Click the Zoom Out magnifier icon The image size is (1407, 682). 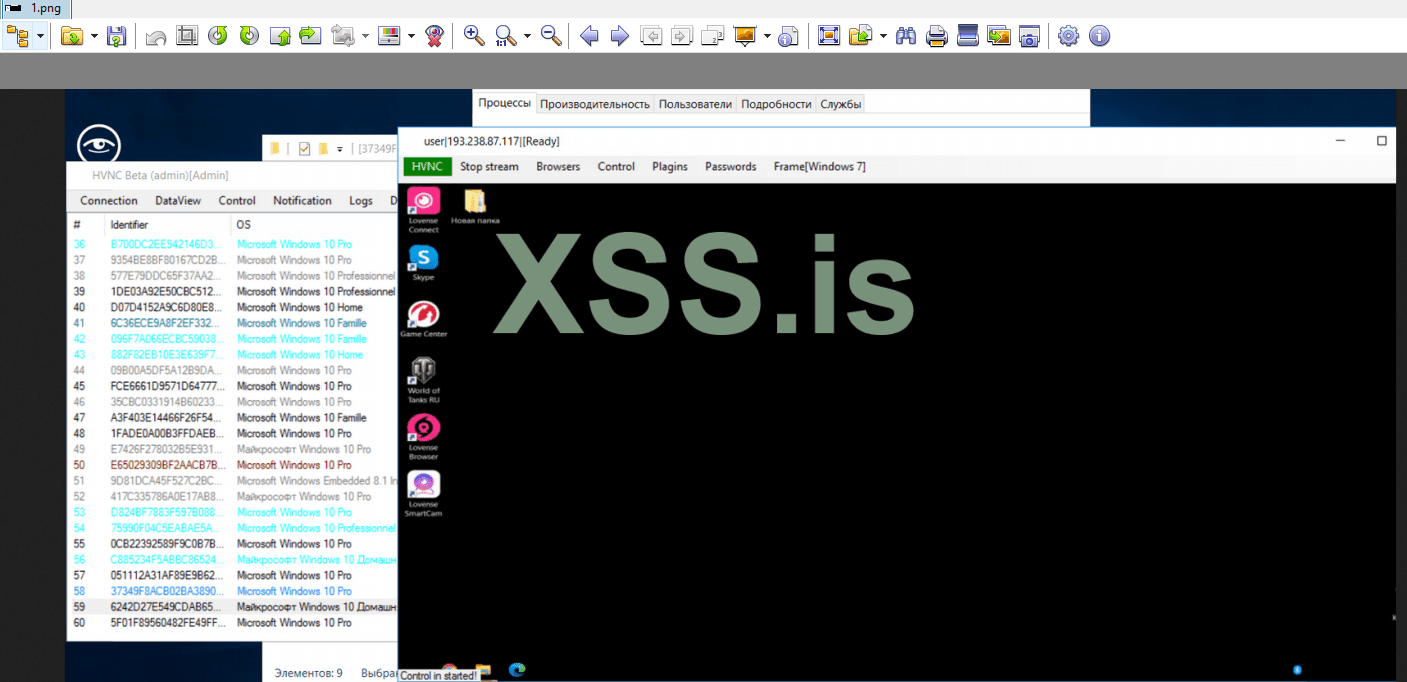pyautogui.click(x=550, y=37)
